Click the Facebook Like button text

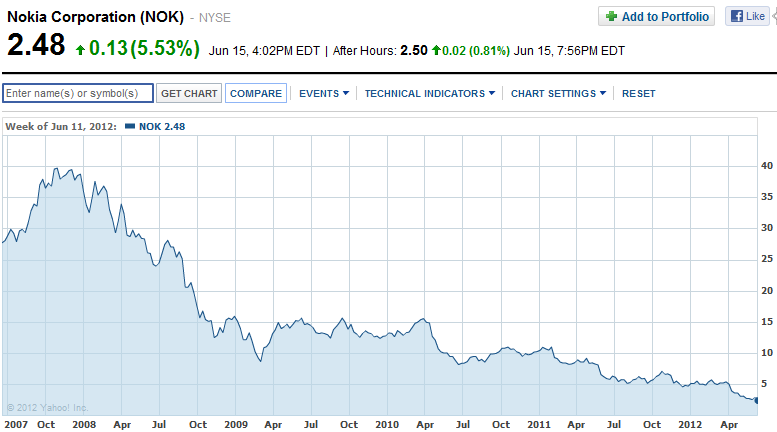tap(755, 16)
